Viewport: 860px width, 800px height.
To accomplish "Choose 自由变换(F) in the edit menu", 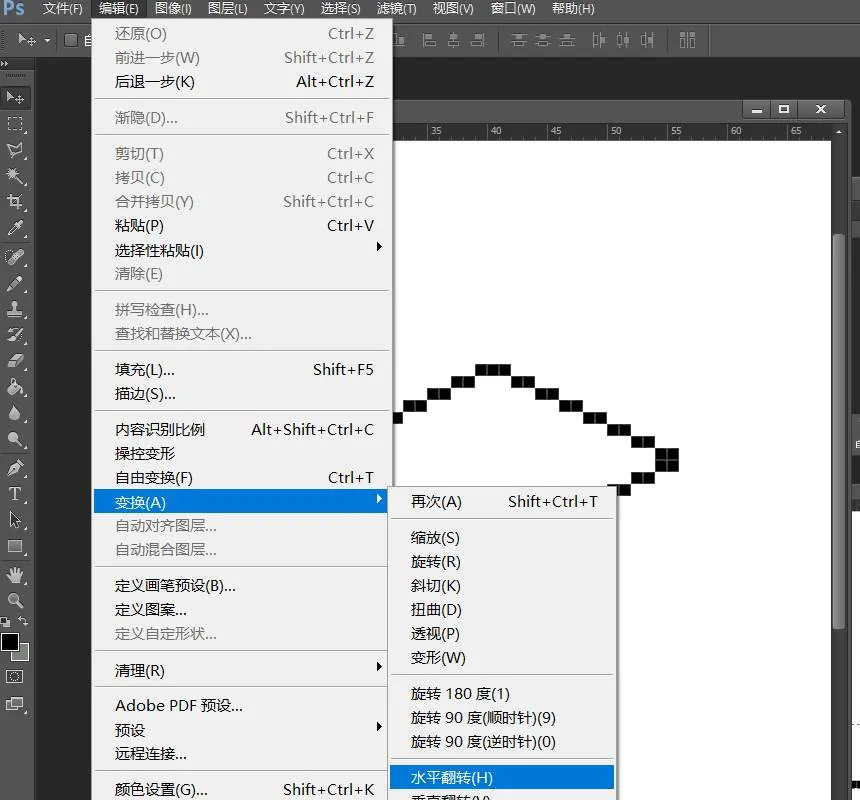I will [x=242, y=478].
